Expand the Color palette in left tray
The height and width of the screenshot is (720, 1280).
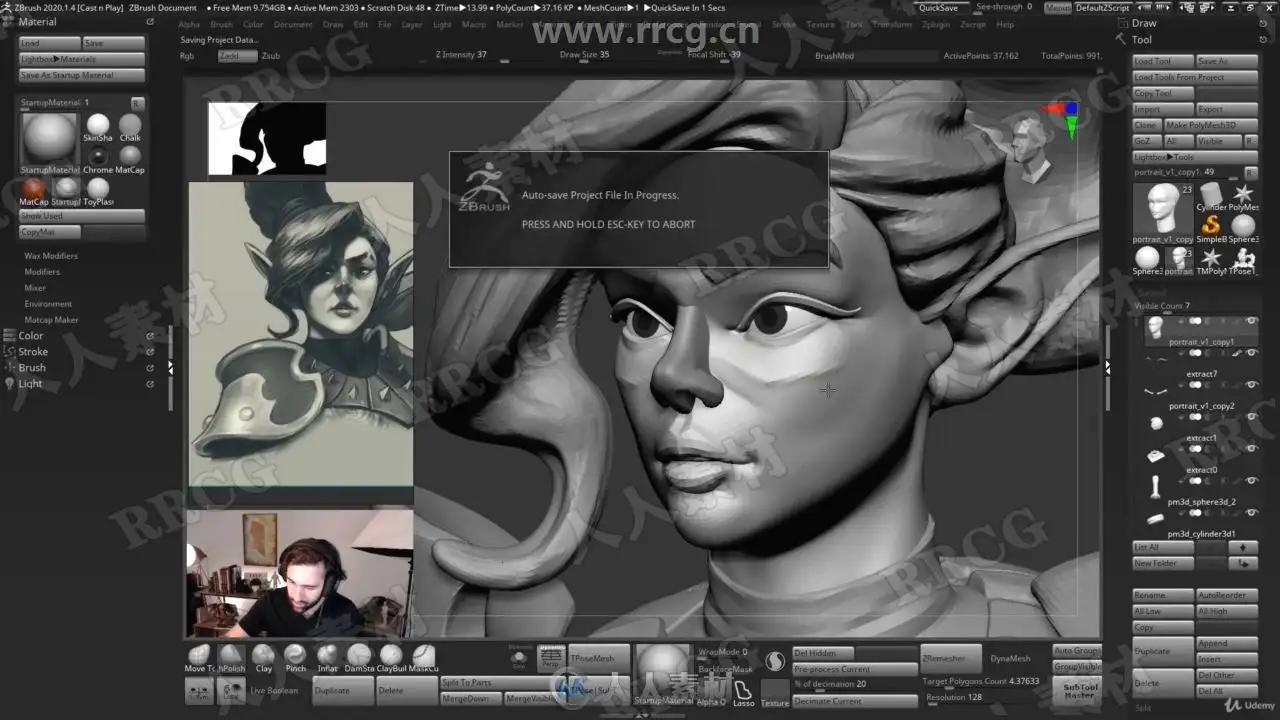31,336
